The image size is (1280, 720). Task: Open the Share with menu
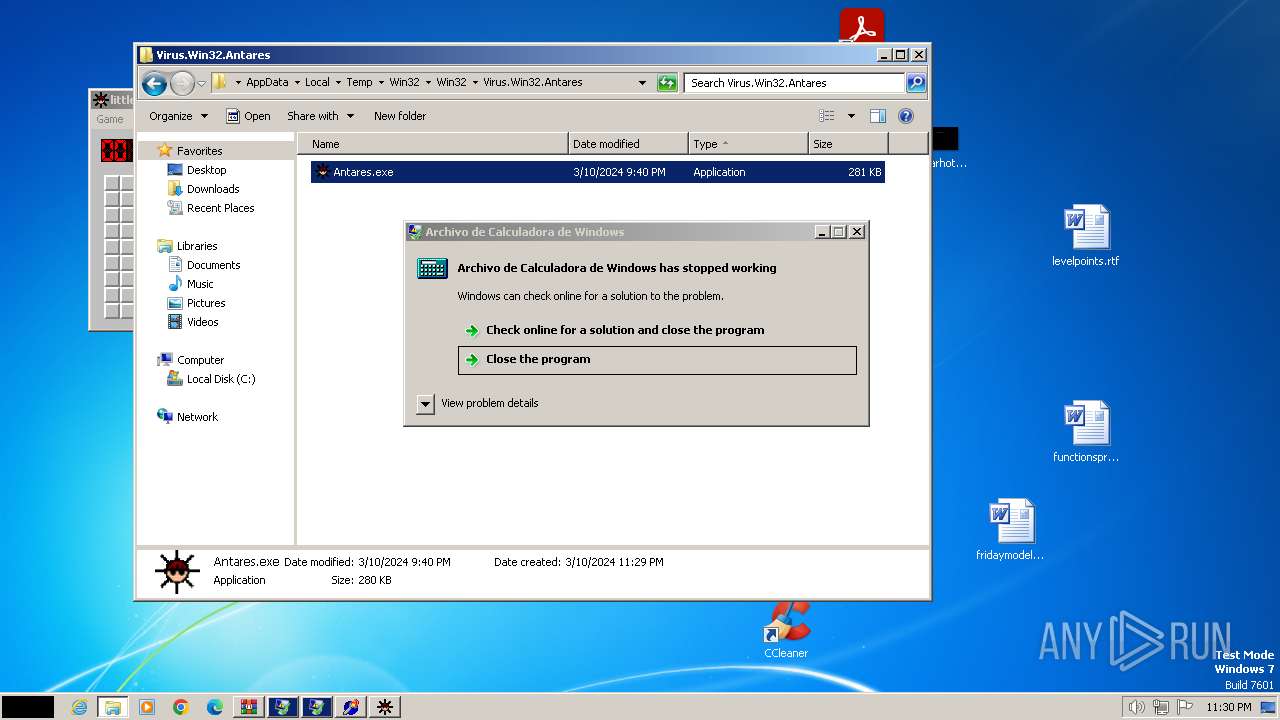click(320, 116)
